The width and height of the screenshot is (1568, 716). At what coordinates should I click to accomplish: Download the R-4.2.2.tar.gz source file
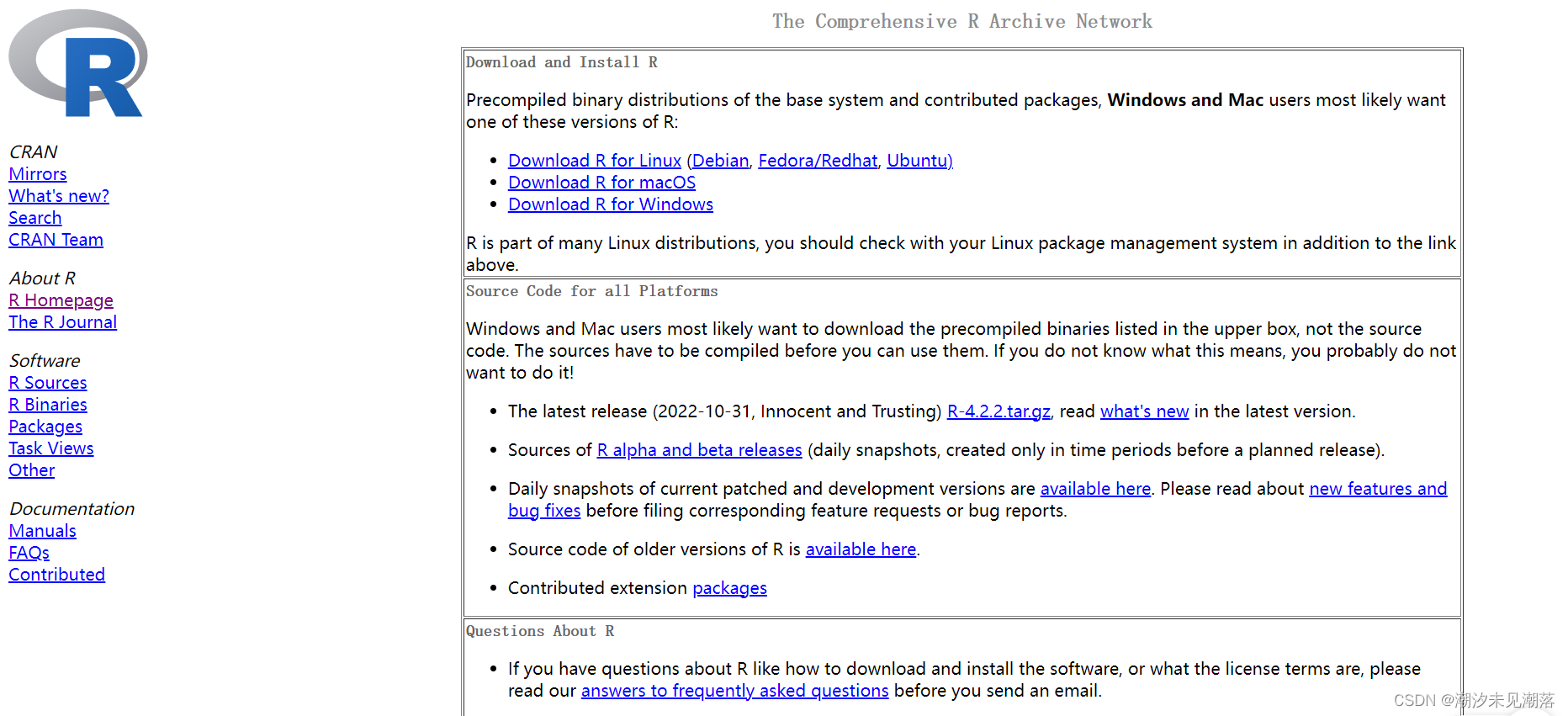point(999,411)
